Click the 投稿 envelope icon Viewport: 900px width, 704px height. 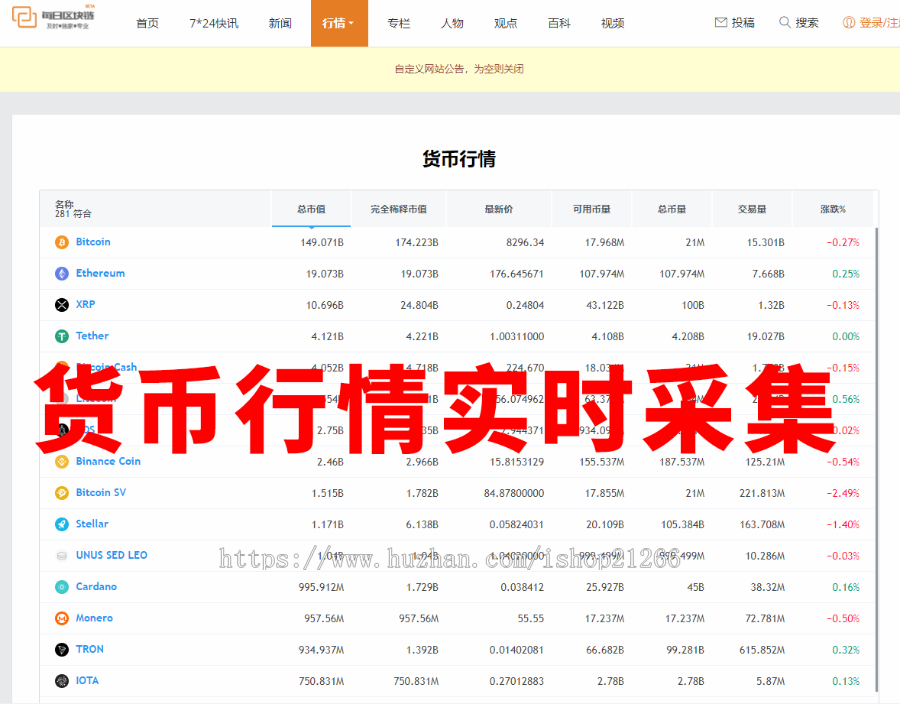tap(719, 22)
